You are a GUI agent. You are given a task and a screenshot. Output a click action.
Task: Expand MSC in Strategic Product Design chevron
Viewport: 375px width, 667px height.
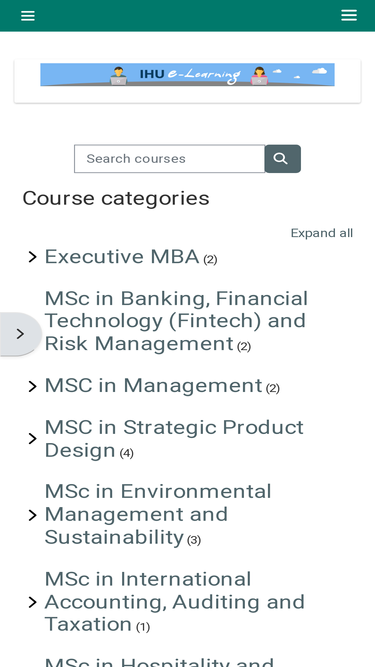32,439
